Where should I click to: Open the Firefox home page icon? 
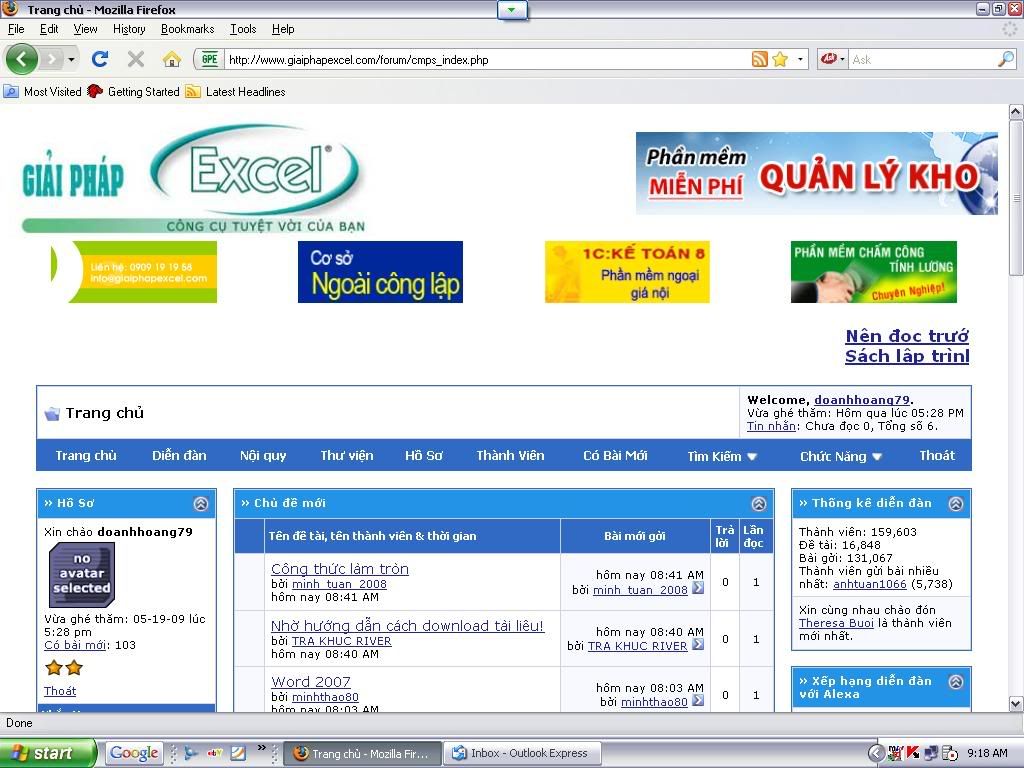pos(172,59)
